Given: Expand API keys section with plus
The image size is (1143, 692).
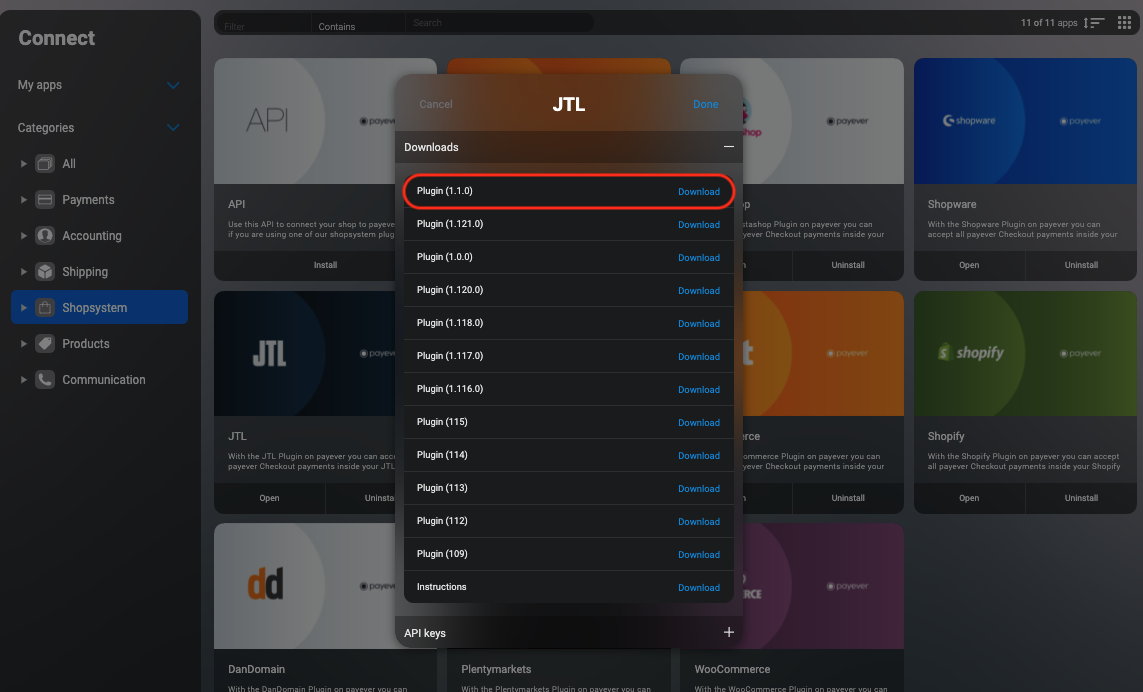Looking at the screenshot, I should pos(728,632).
